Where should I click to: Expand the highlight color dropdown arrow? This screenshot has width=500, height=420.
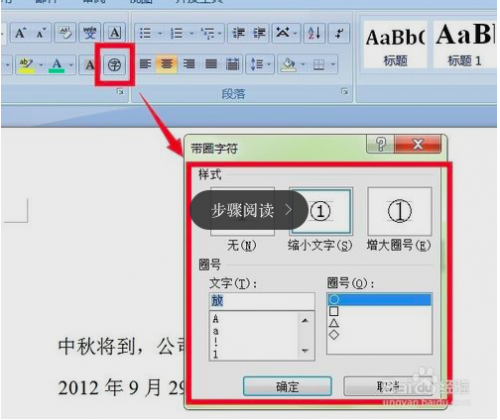(x=40, y=64)
